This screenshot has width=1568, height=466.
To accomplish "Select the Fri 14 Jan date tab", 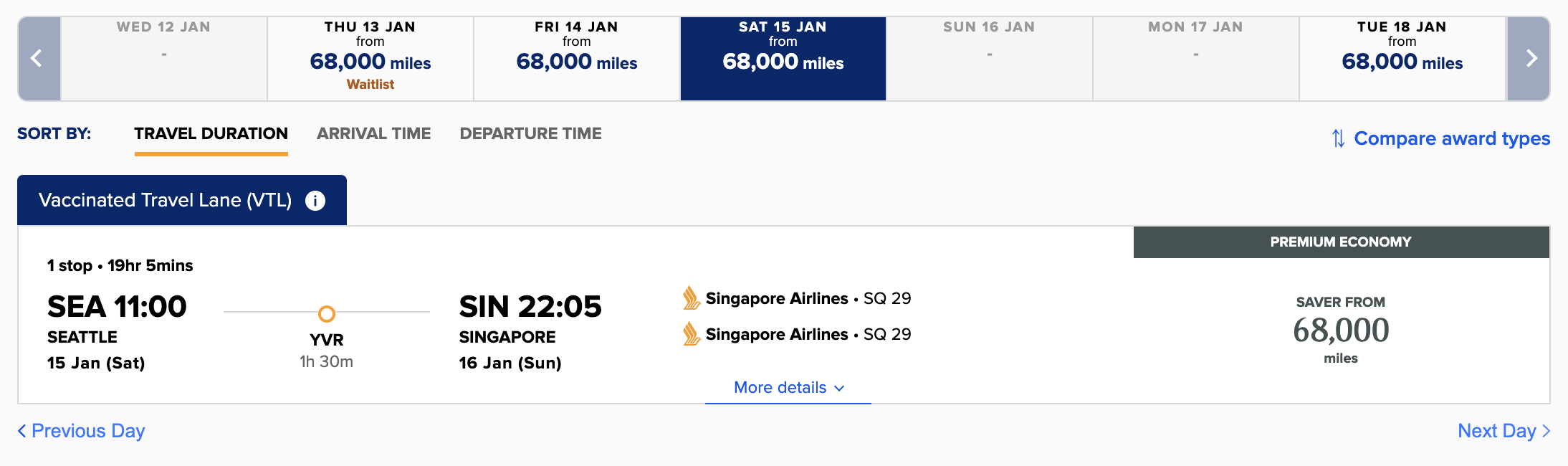I will (x=577, y=58).
